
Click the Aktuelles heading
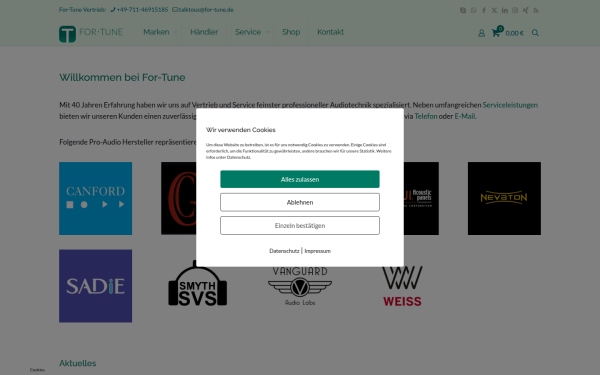click(78, 363)
